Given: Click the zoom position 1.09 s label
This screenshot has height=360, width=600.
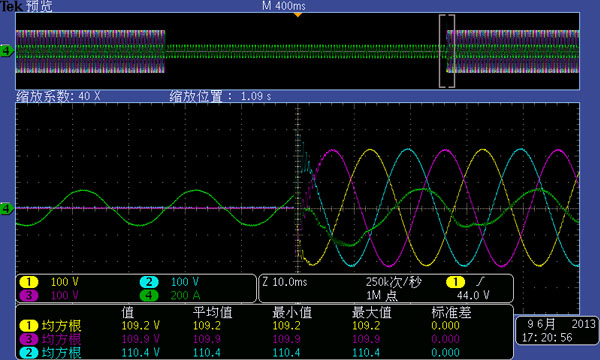Looking at the screenshot, I should (x=220, y=96).
